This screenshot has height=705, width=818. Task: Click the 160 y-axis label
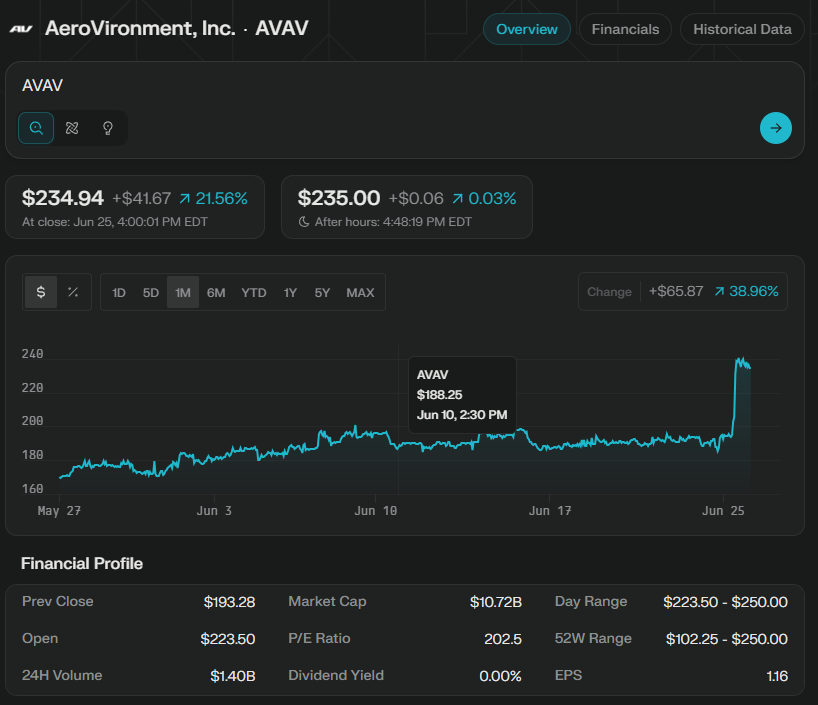tap(32, 488)
